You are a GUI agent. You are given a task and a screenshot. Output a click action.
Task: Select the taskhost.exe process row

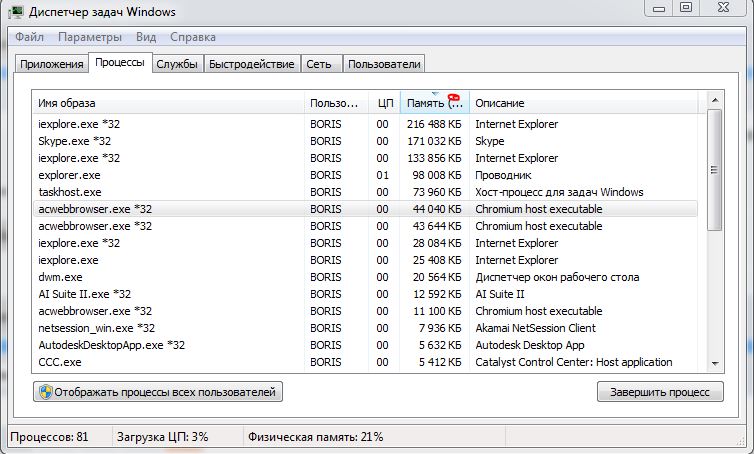point(365,192)
